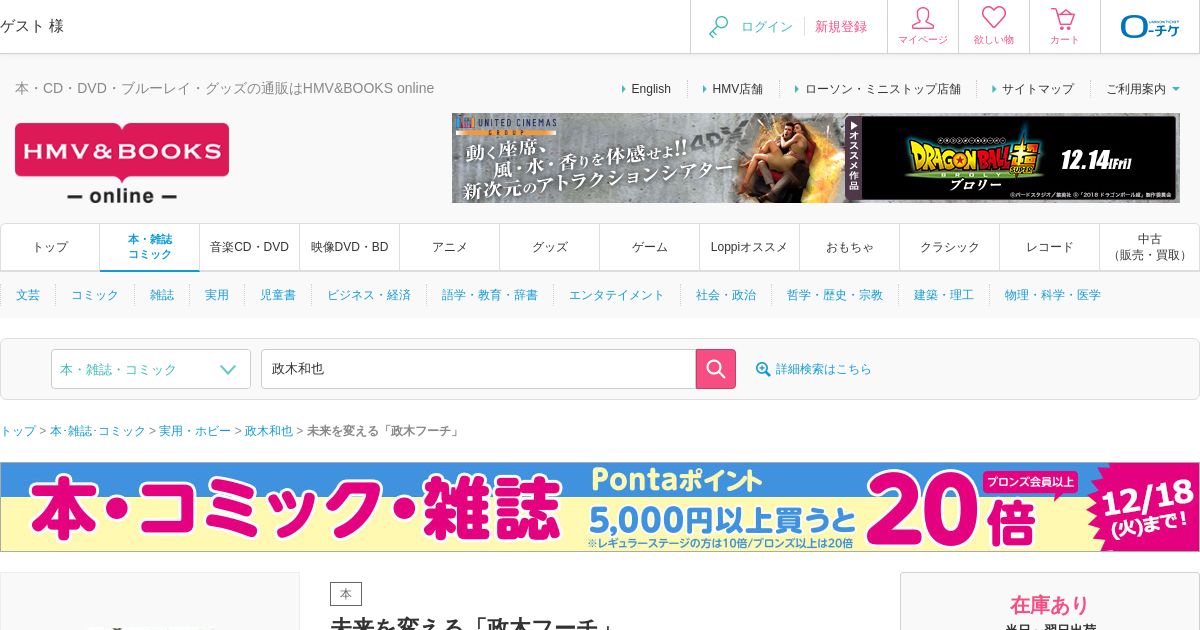1200x630 pixels.
Task: Click the magnifier search button
Action: coord(716,369)
